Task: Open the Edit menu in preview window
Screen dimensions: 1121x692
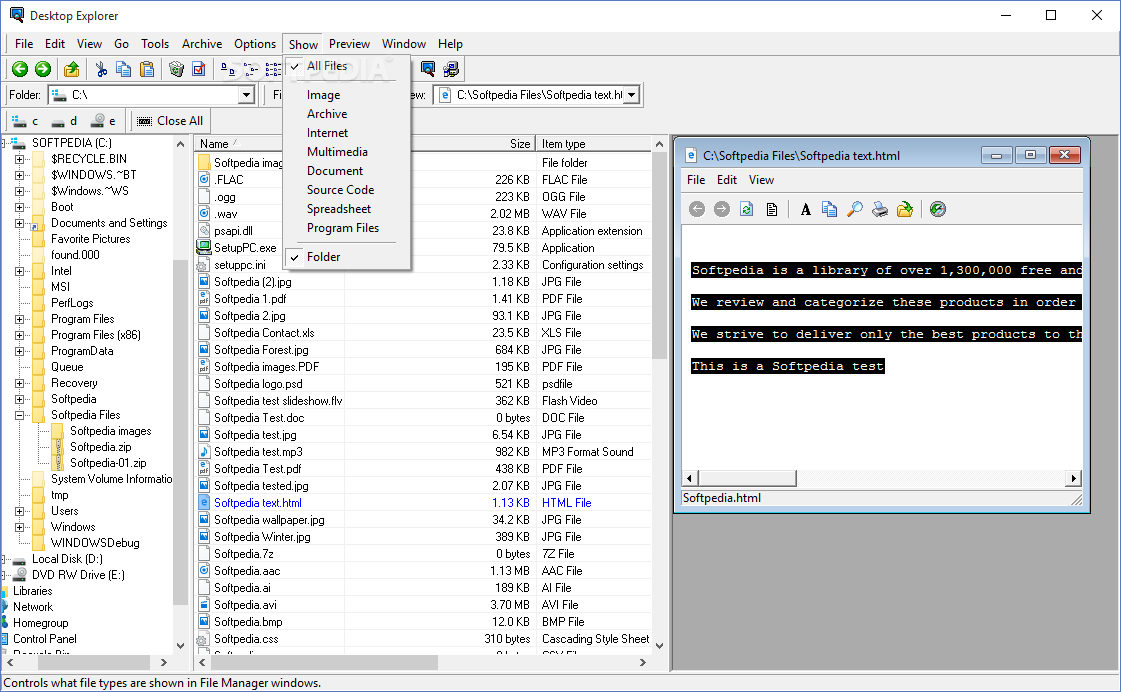Action: 726,180
